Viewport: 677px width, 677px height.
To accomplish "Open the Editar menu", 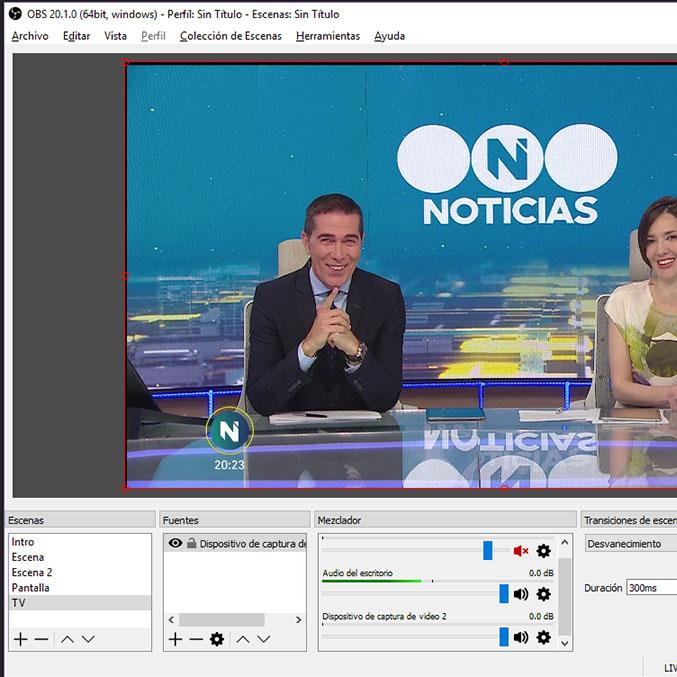I will (x=76, y=36).
